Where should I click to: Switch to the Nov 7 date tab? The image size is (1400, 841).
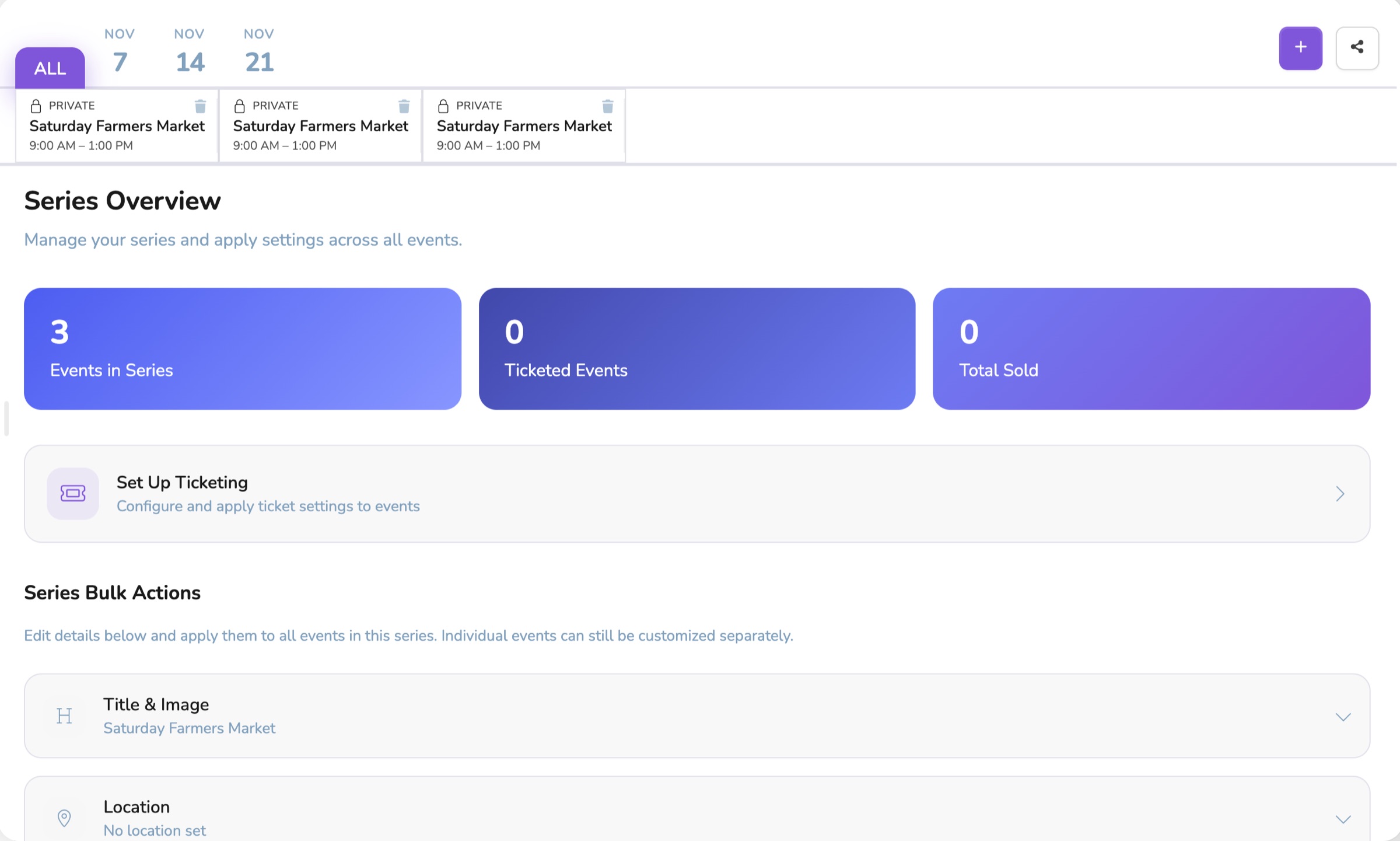point(120,51)
